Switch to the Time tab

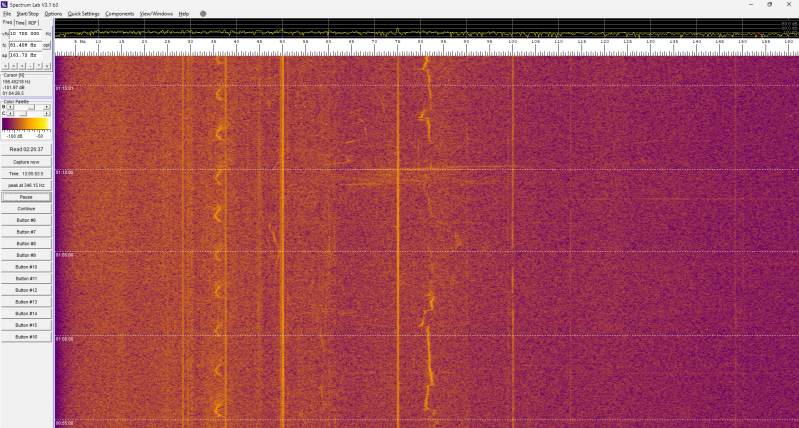coord(20,23)
